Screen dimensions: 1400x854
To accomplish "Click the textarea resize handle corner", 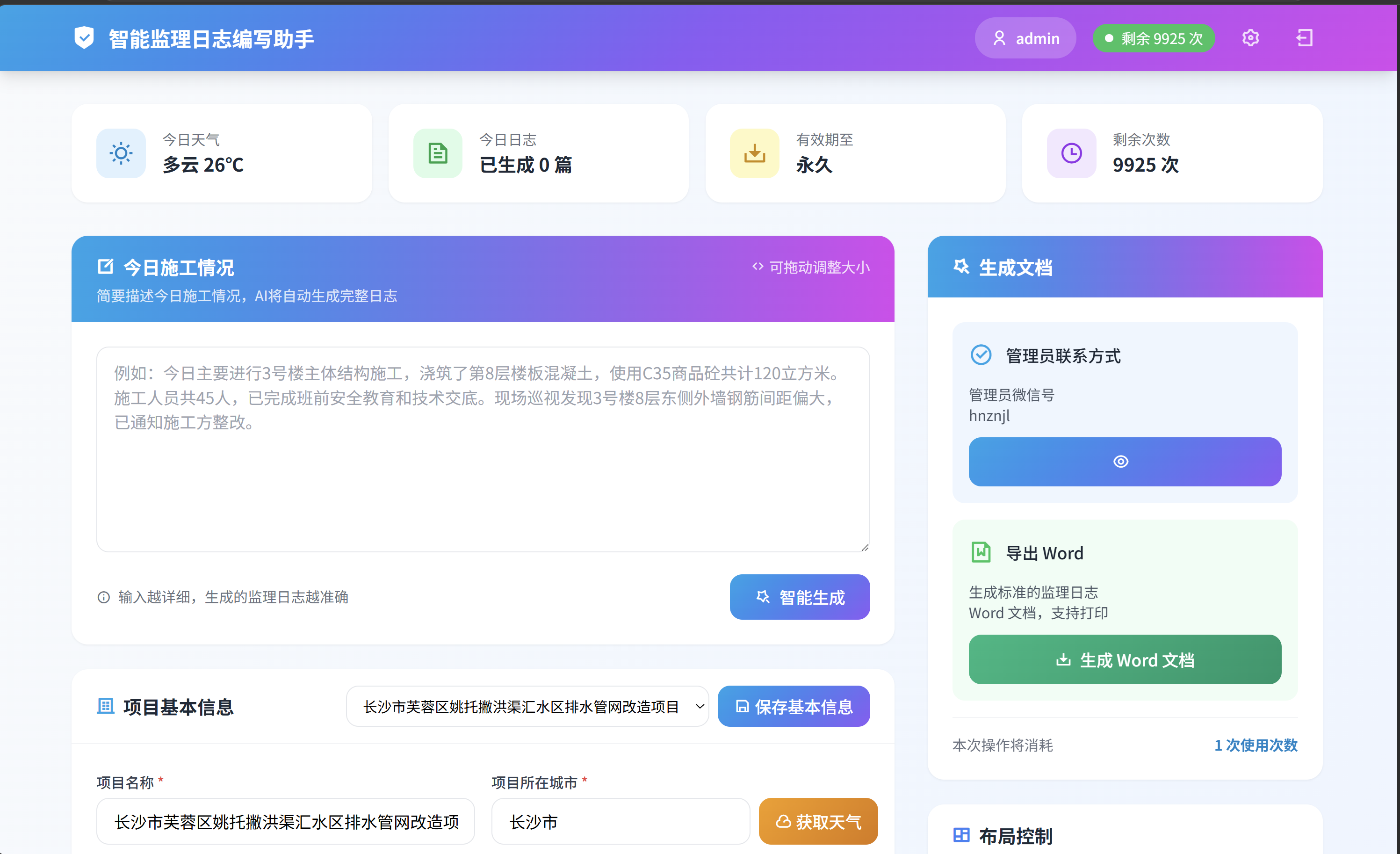I will pyautogui.click(x=865, y=547).
